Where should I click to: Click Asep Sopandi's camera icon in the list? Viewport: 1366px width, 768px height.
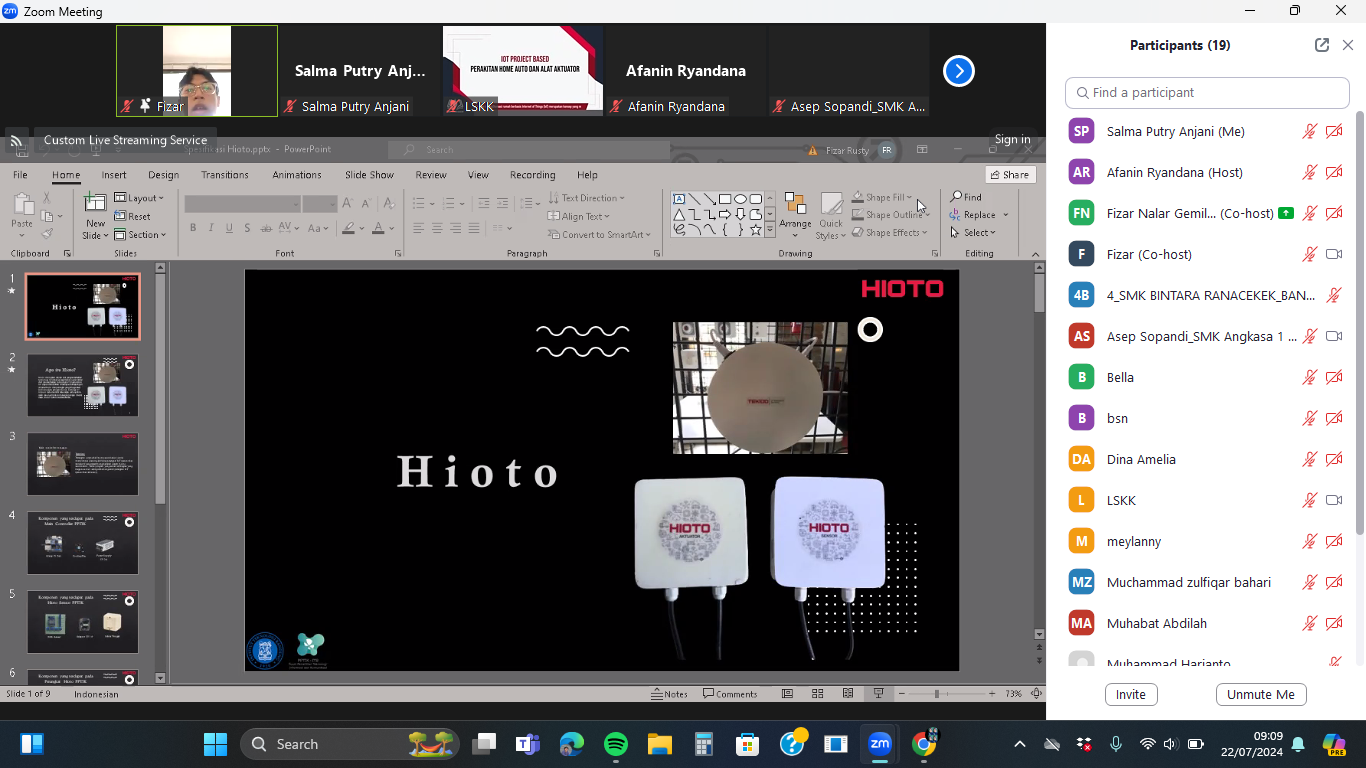point(1334,336)
